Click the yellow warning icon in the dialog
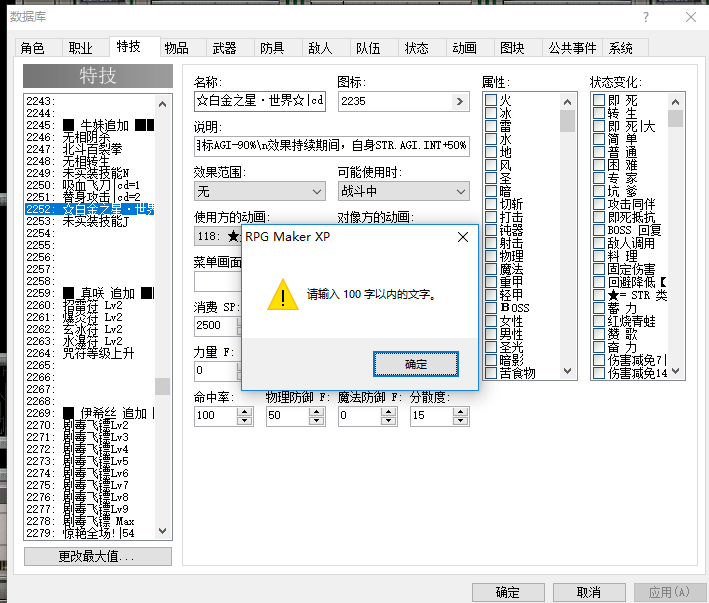The image size is (709, 603). (x=283, y=295)
